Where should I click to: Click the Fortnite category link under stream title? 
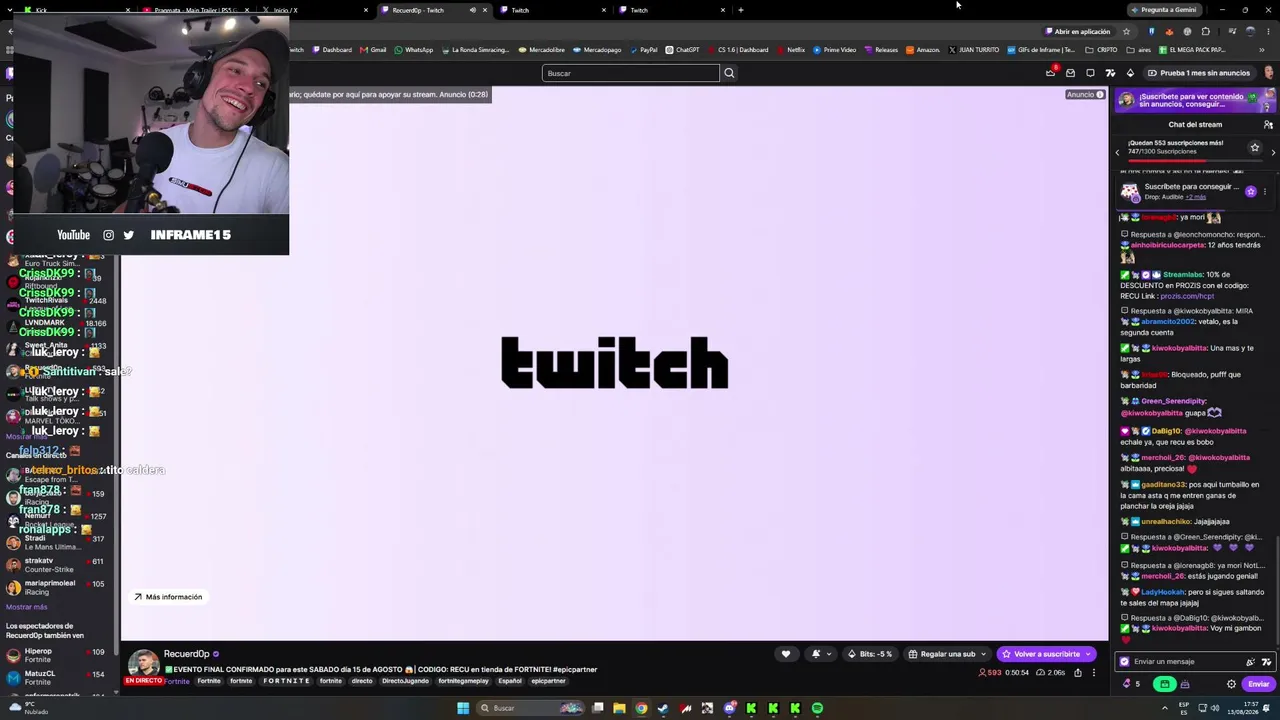[x=177, y=681]
